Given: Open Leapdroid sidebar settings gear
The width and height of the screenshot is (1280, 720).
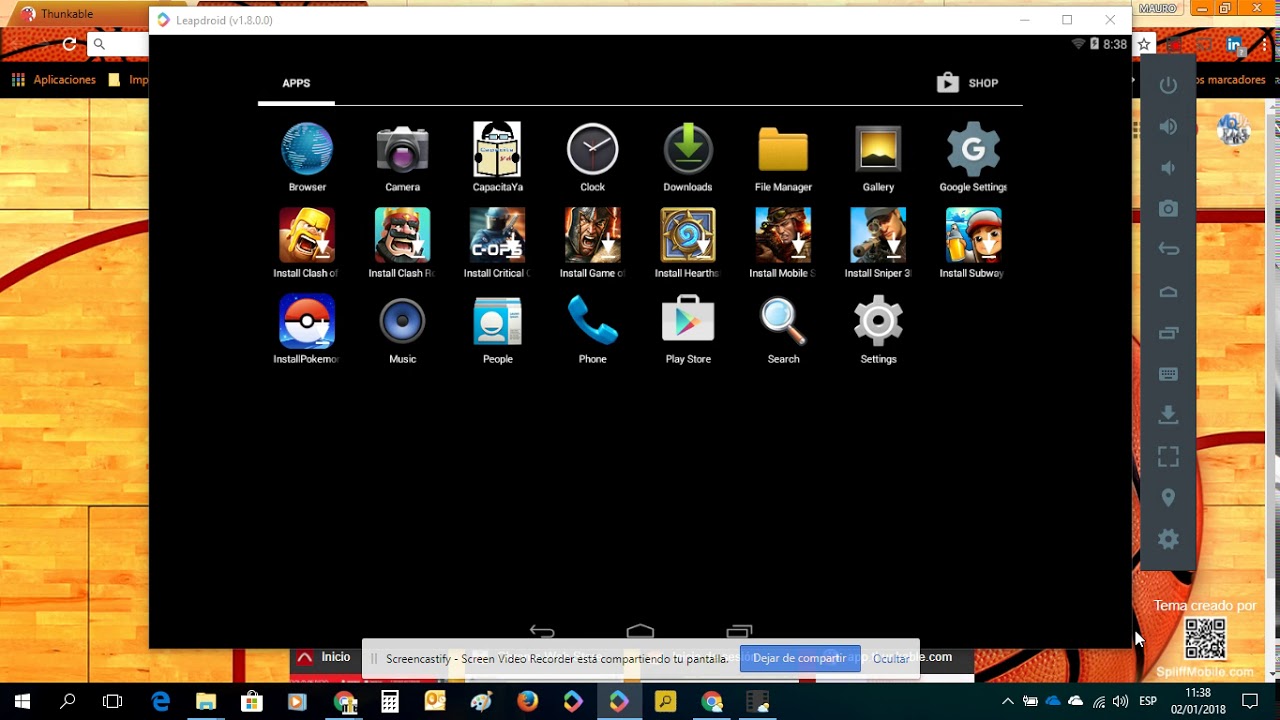Looking at the screenshot, I should (x=1168, y=539).
